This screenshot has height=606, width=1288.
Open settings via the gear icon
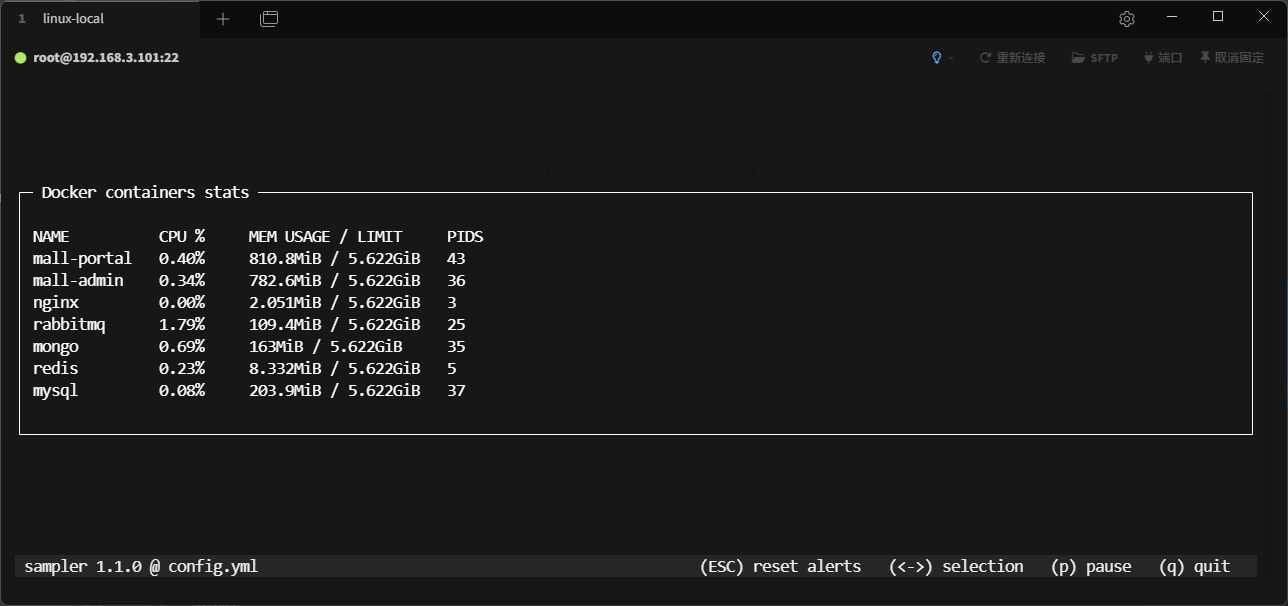pyautogui.click(x=1127, y=19)
